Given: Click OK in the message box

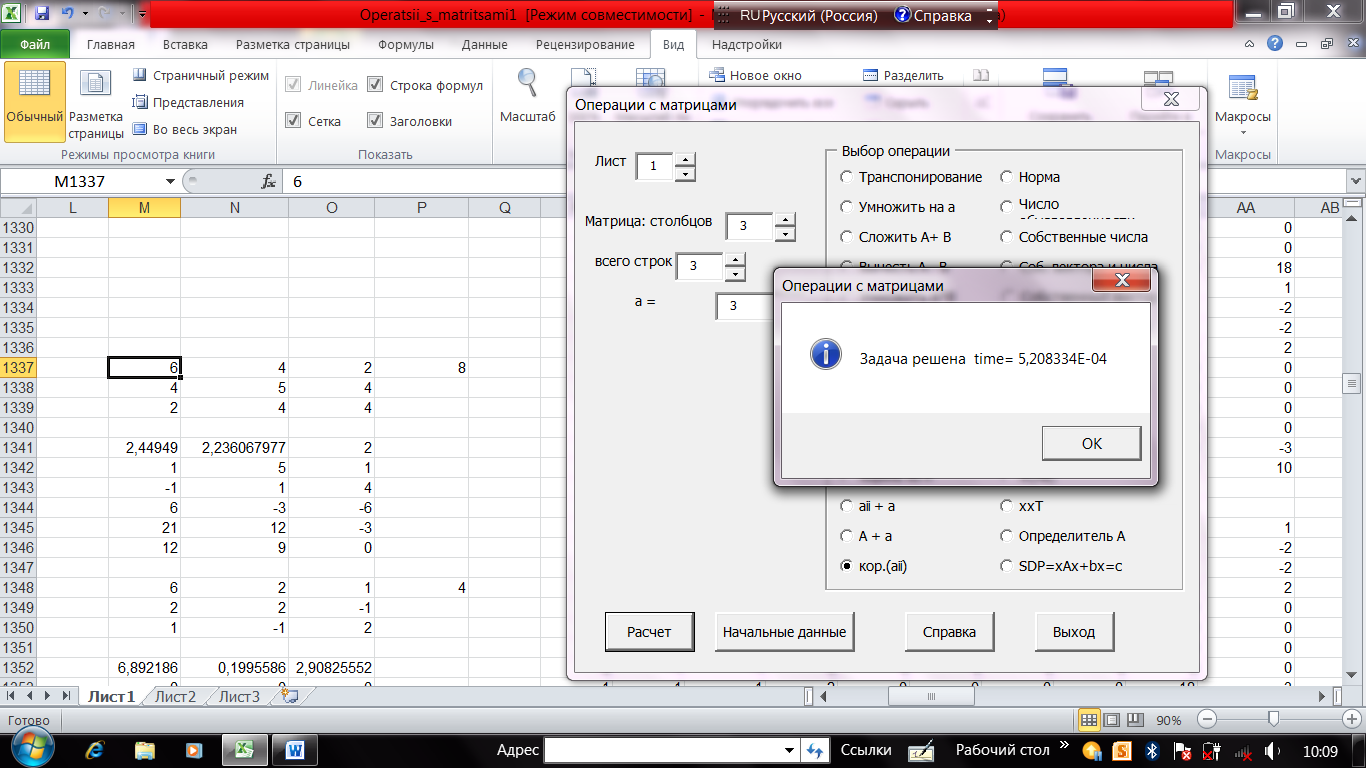Looking at the screenshot, I should (x=1091, y=443).
